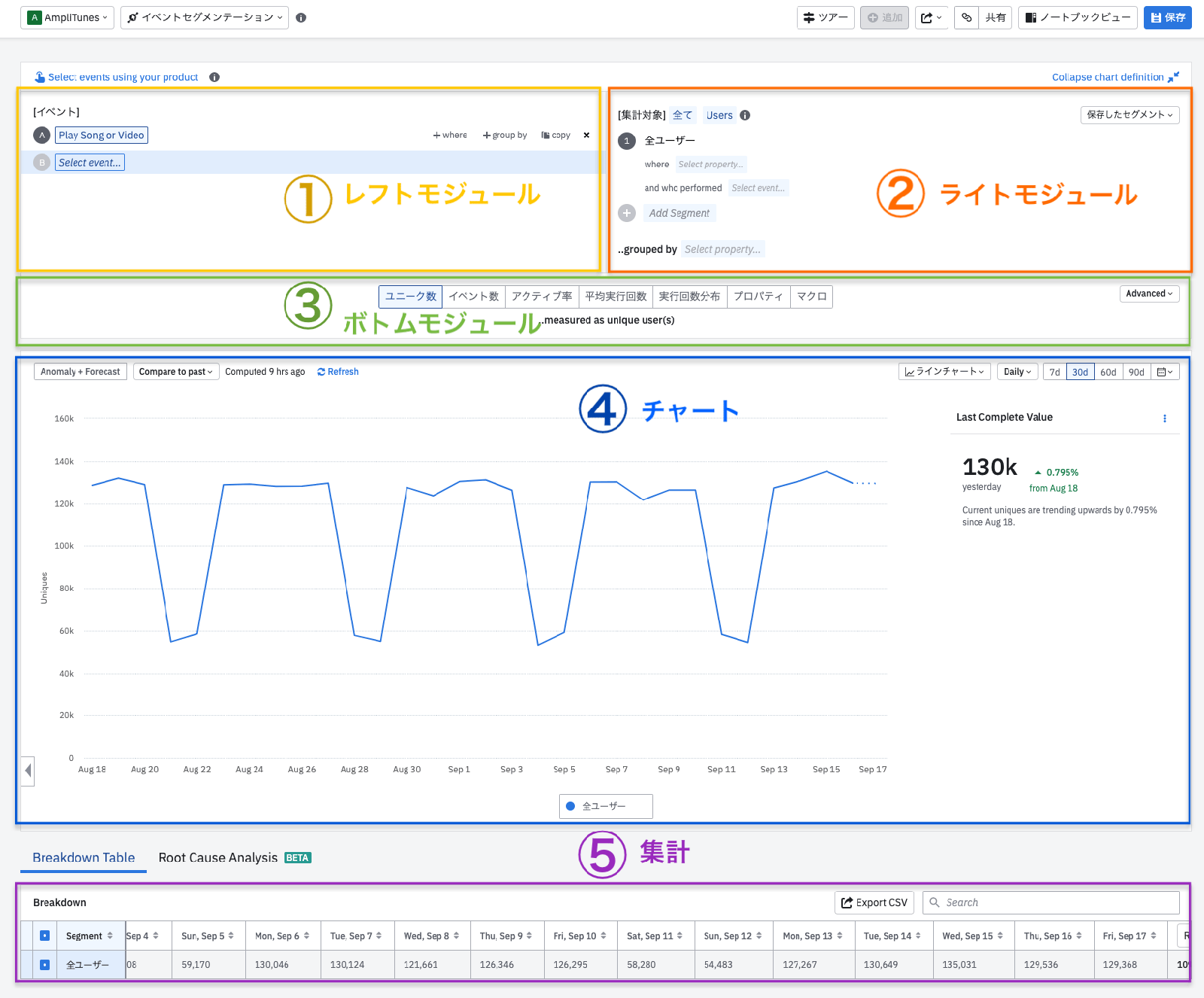Screen dimensions: 1204x998
Task: Open the ラインチャート chart type dropdown
Action: point(944,371)
